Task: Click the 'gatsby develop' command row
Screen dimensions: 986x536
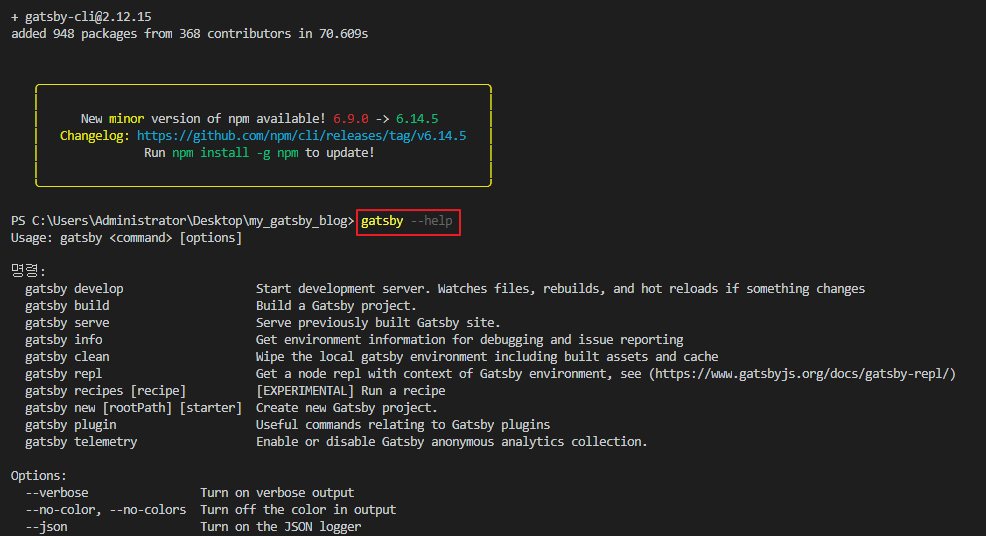Action: [x=74, y=289]
